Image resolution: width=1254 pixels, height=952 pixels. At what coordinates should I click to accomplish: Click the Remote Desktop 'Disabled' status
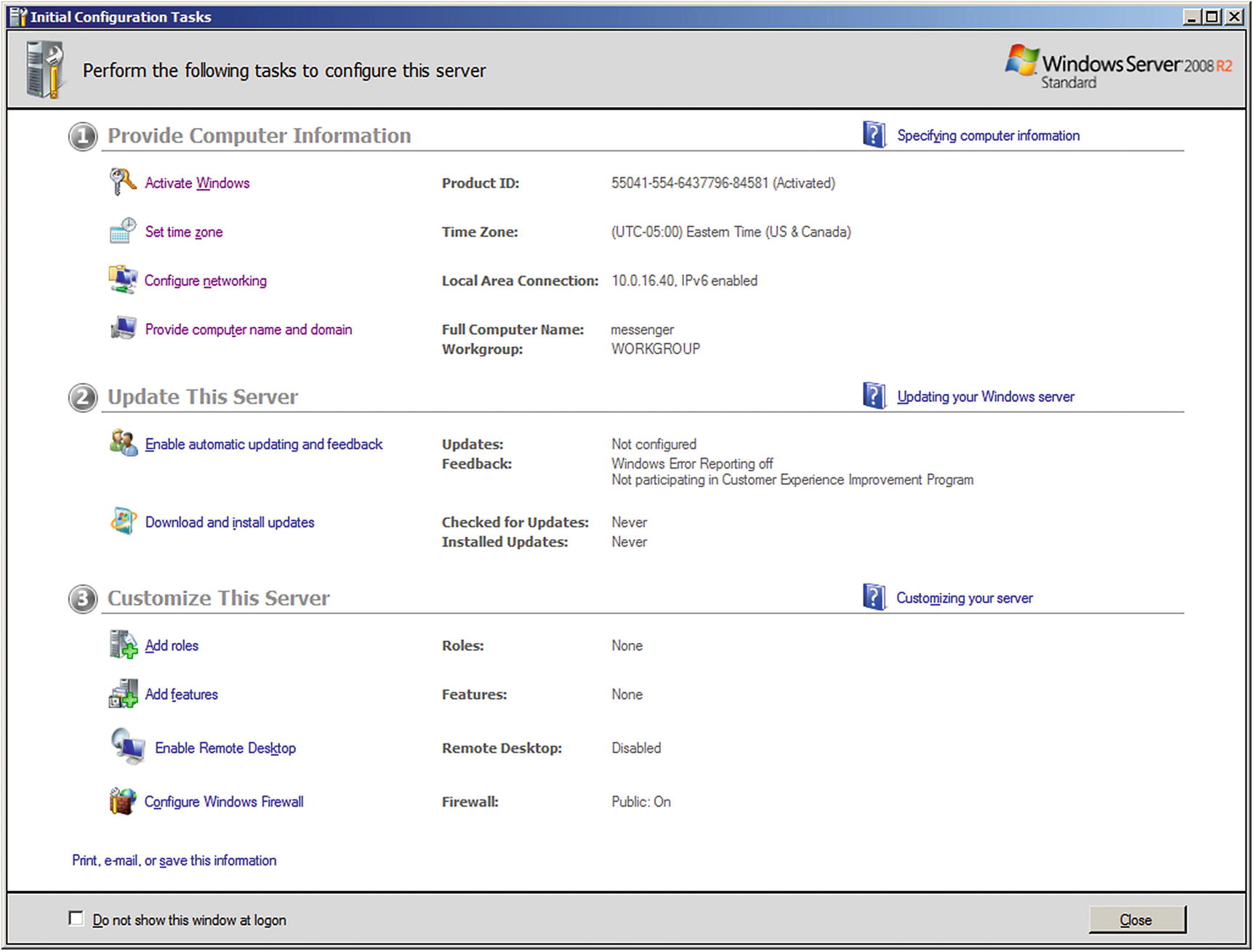636,748
